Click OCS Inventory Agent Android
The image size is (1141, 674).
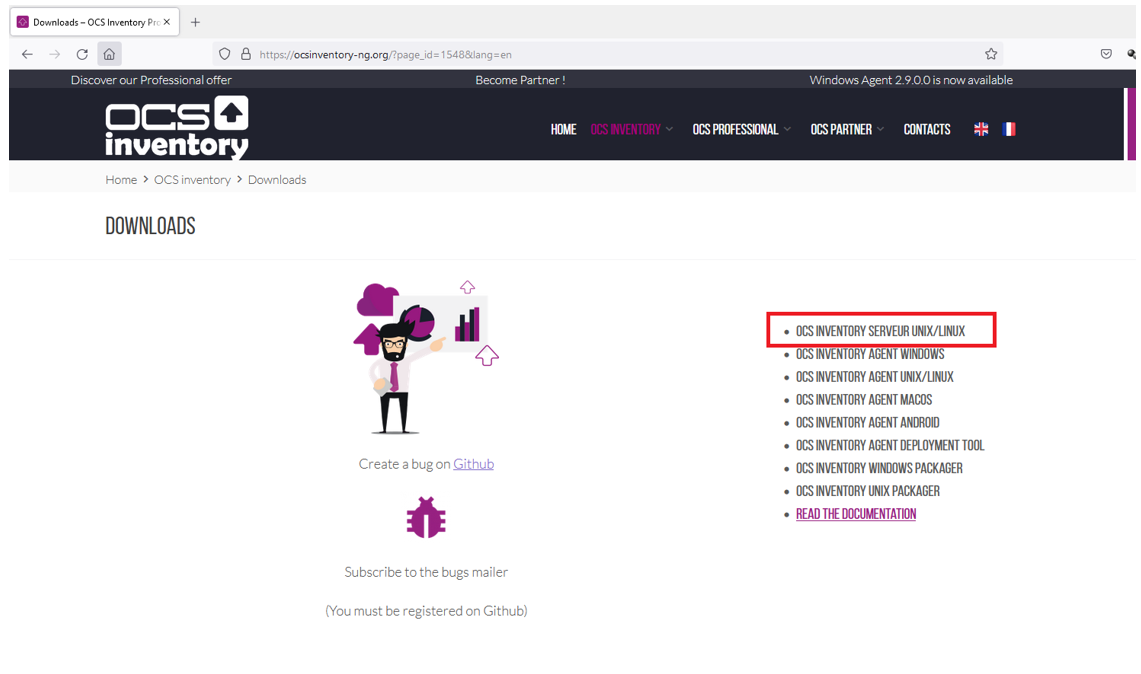click(867, 423)
